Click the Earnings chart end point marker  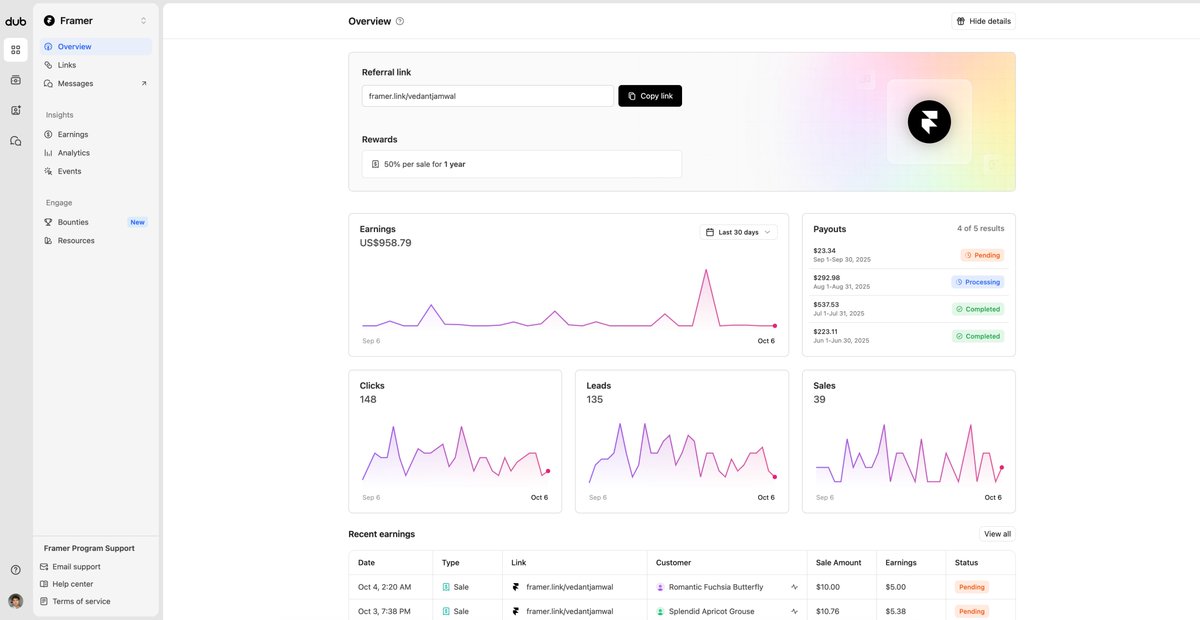coord(774,325)
